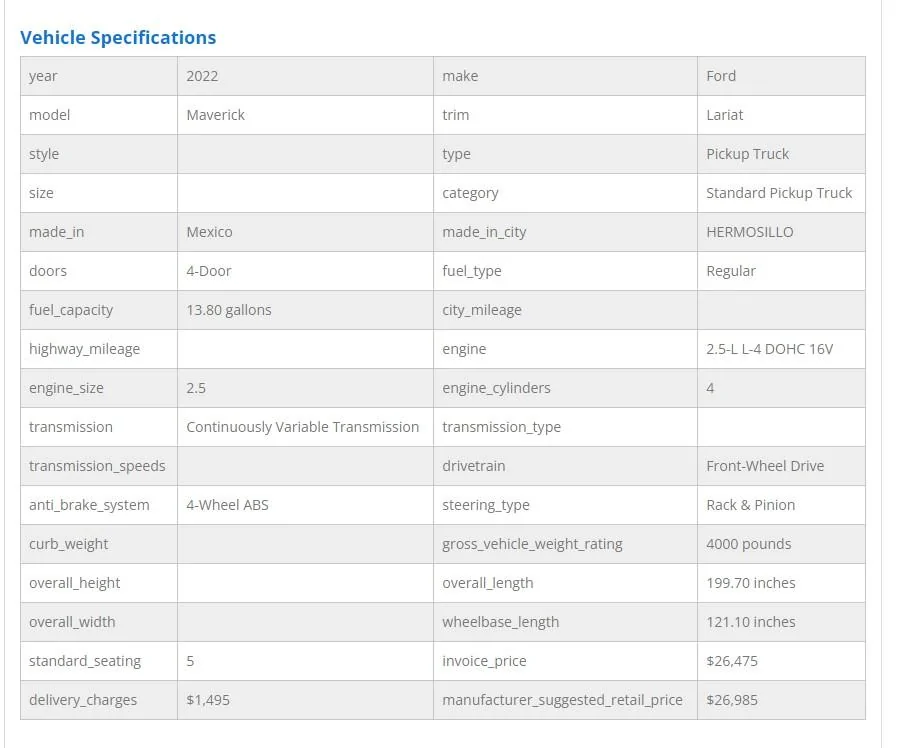
Task: Select the 2.5-L L-4 DOHC 16V engine value
Action: point(770,349)
